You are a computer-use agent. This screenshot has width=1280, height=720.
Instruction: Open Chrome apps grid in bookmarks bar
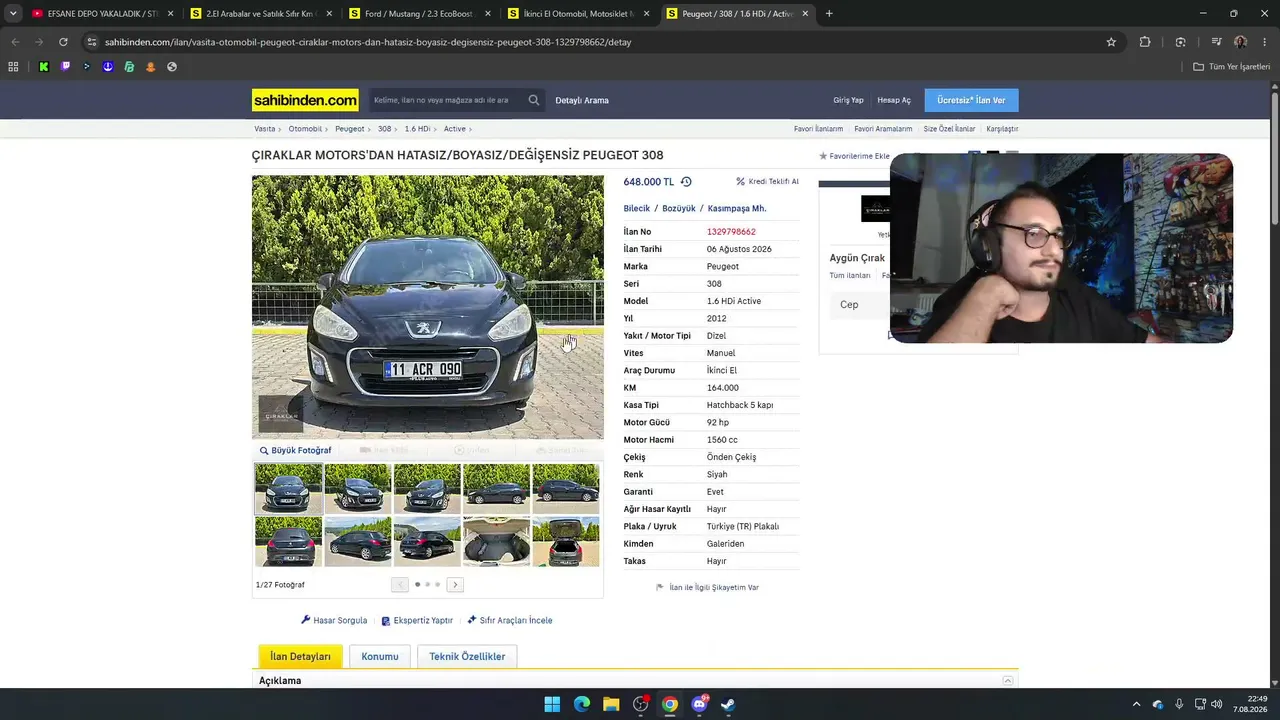point(13,67)
